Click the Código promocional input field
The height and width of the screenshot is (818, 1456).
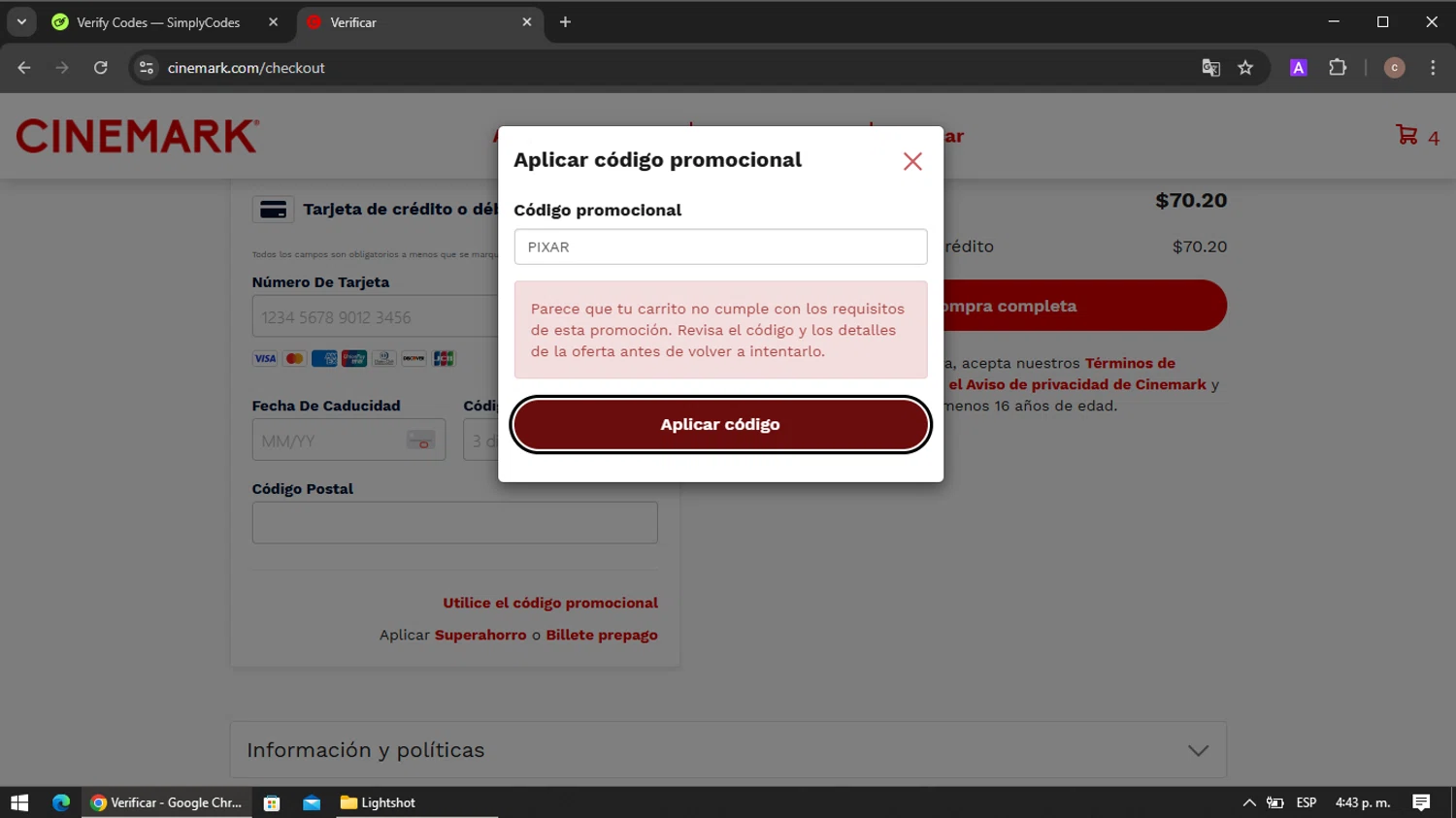[x=720, y=246]
